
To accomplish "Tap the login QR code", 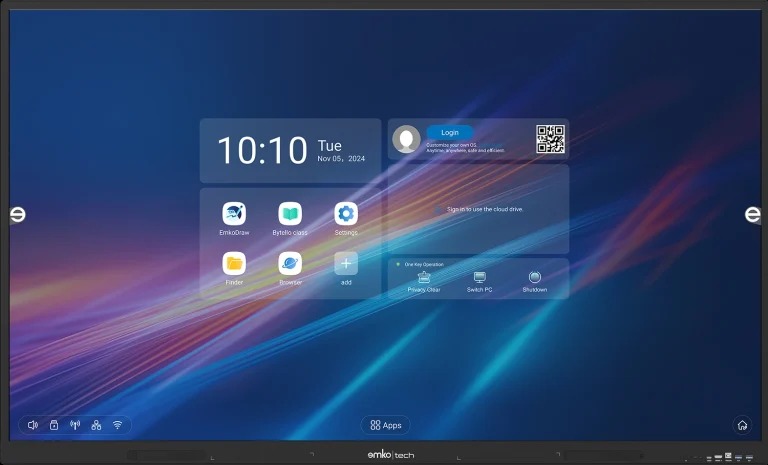I will [550, 139].
